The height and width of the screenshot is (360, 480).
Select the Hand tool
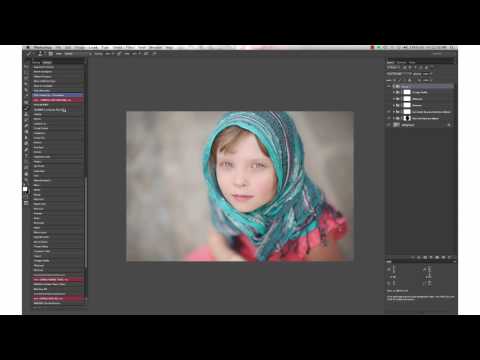coord(26,174)
